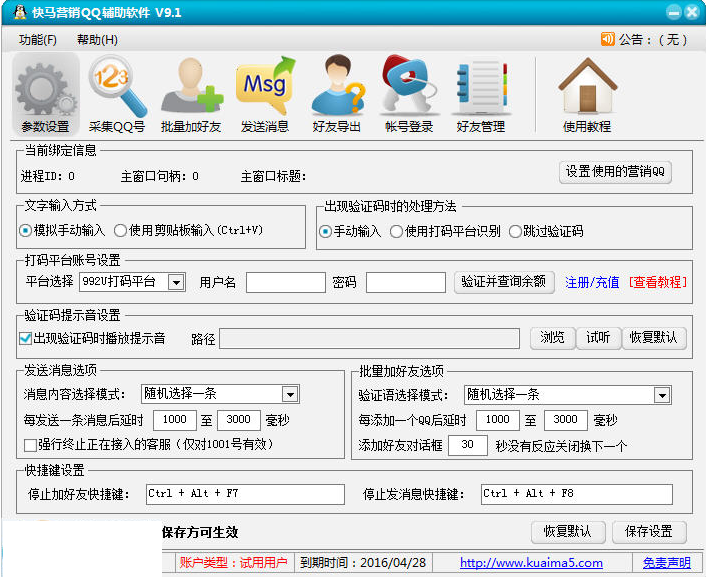Open the 批量加好友 tool
Screen dimensions: 706x577
pos(190,93)
